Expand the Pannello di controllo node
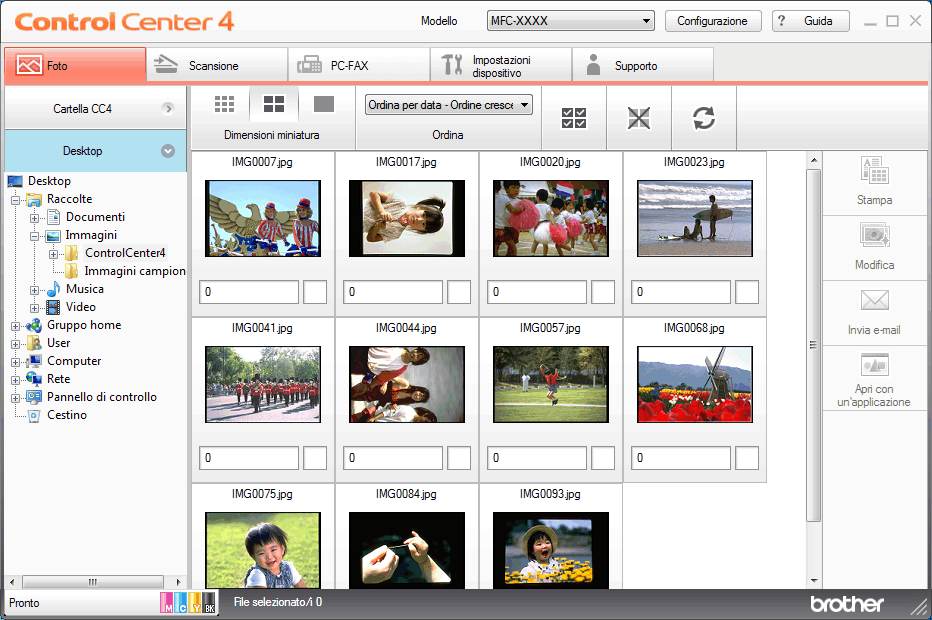932x620 pixels. point(16,398)
